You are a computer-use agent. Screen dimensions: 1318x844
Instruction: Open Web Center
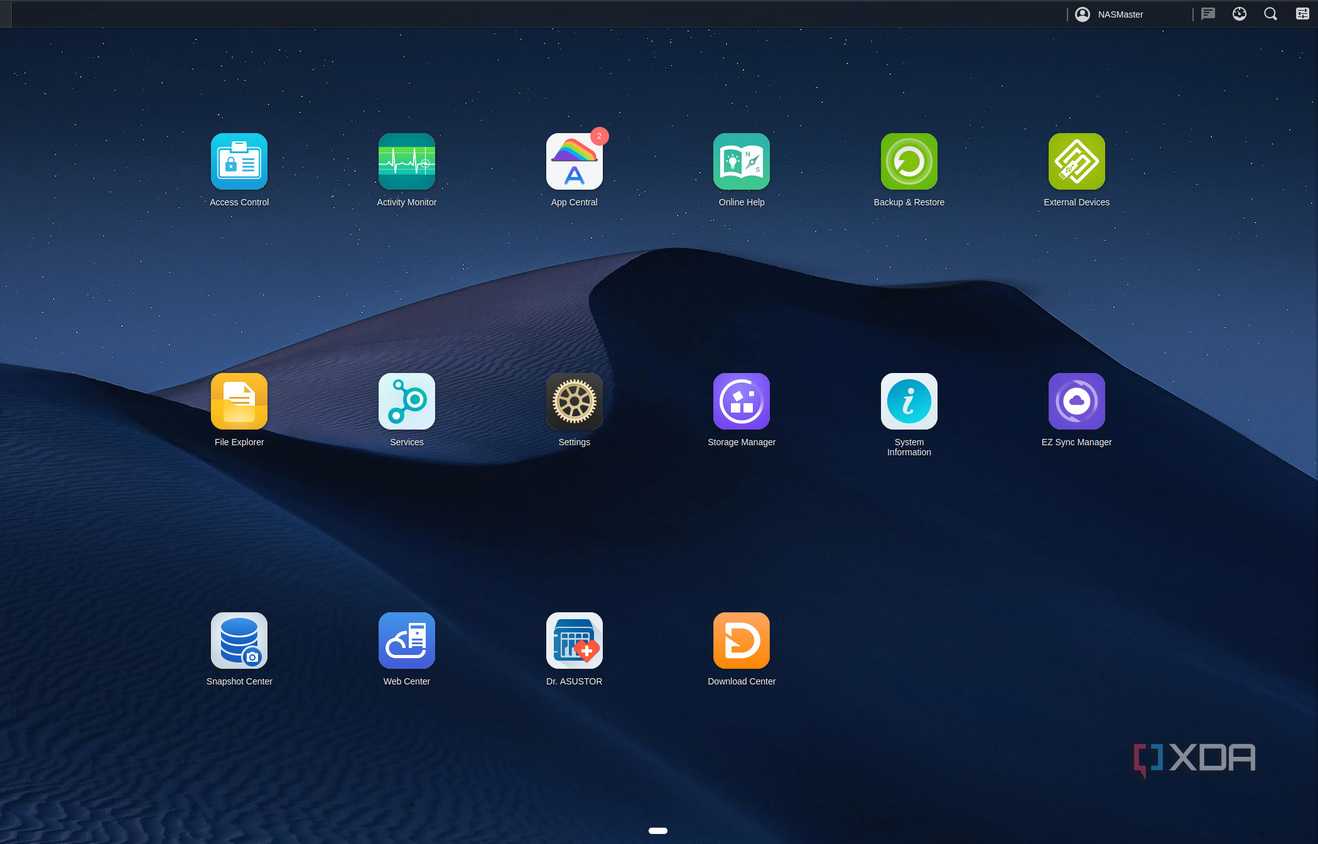click(407, 640)
